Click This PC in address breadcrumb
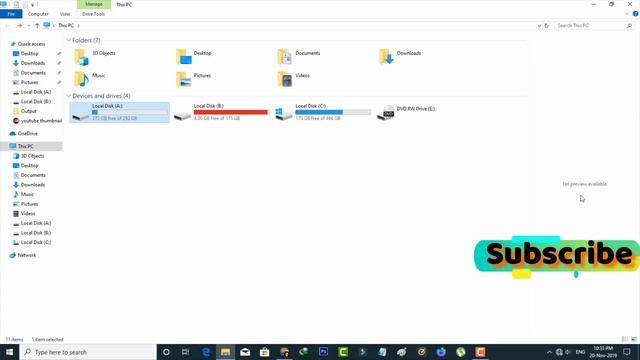640x360 pixels. coord(66,25)
